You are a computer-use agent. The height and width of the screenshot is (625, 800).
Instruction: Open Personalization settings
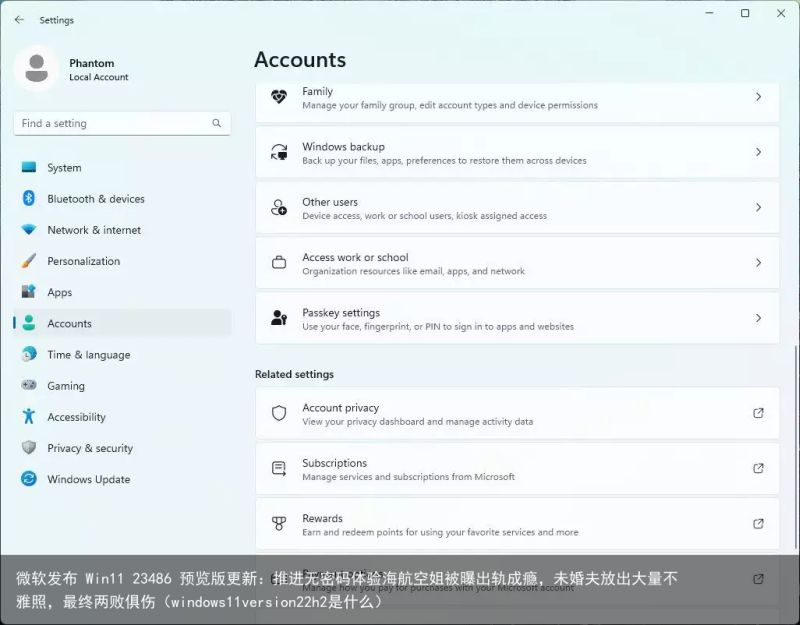coord(122,261)
